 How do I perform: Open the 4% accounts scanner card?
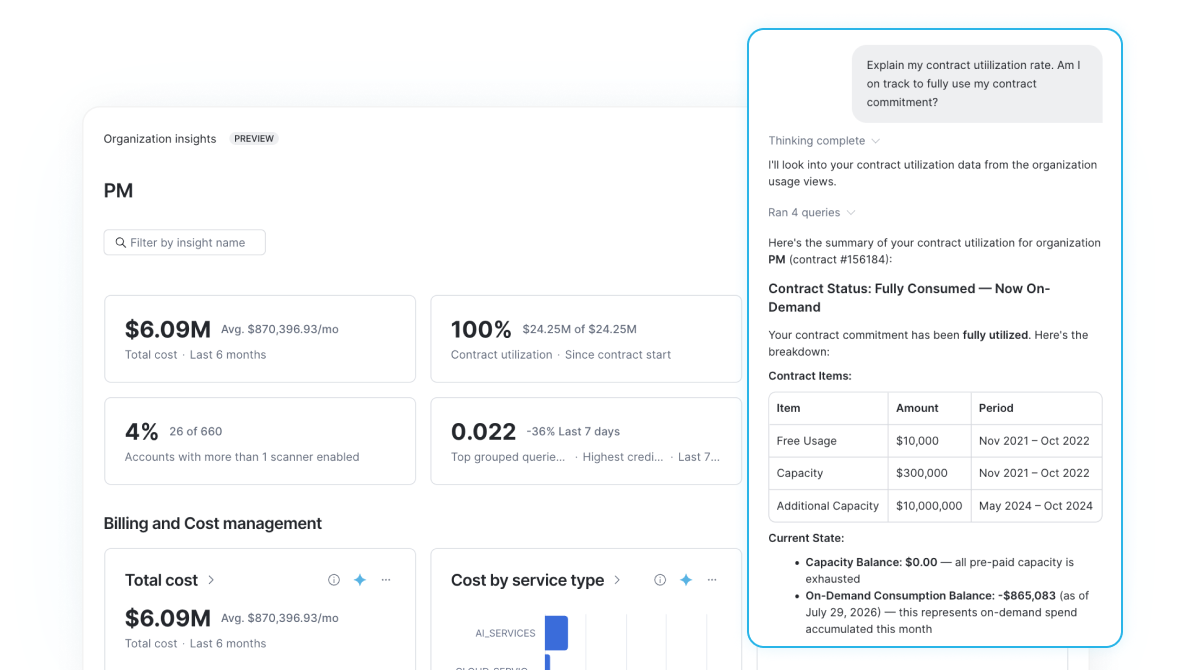260,441
